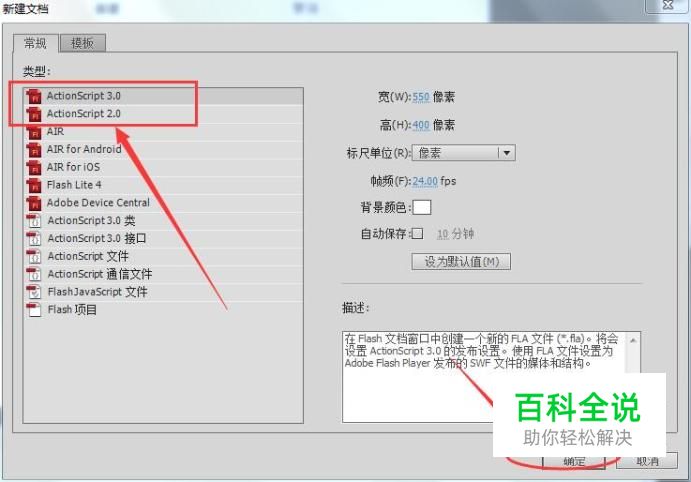Switch to the 模板 tab
691x482 pixels.
82,43
